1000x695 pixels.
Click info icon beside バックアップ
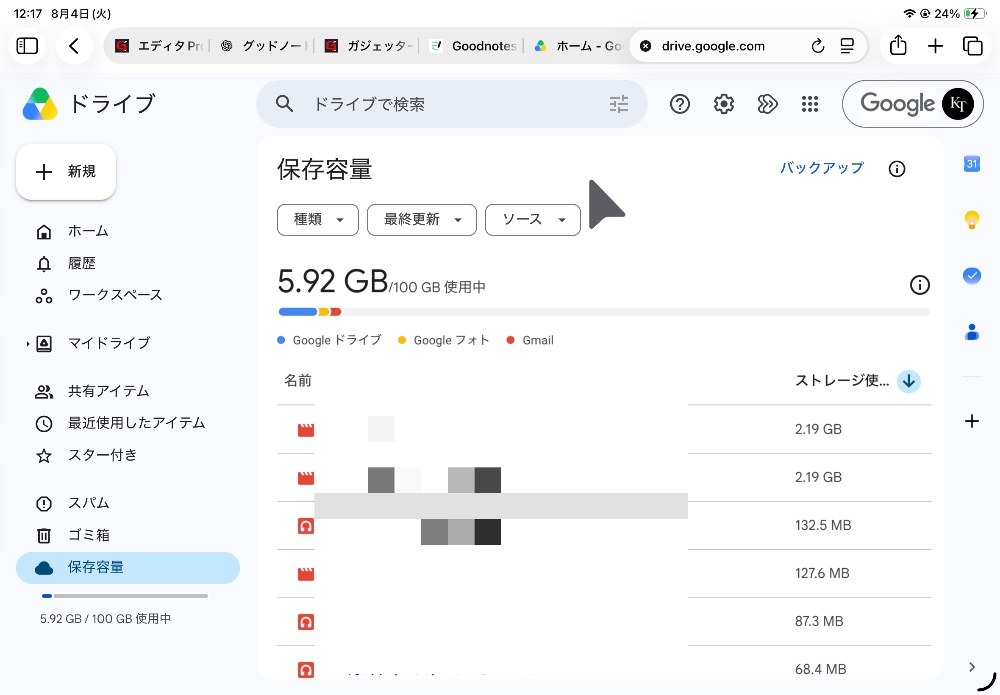tap(897, 169)
